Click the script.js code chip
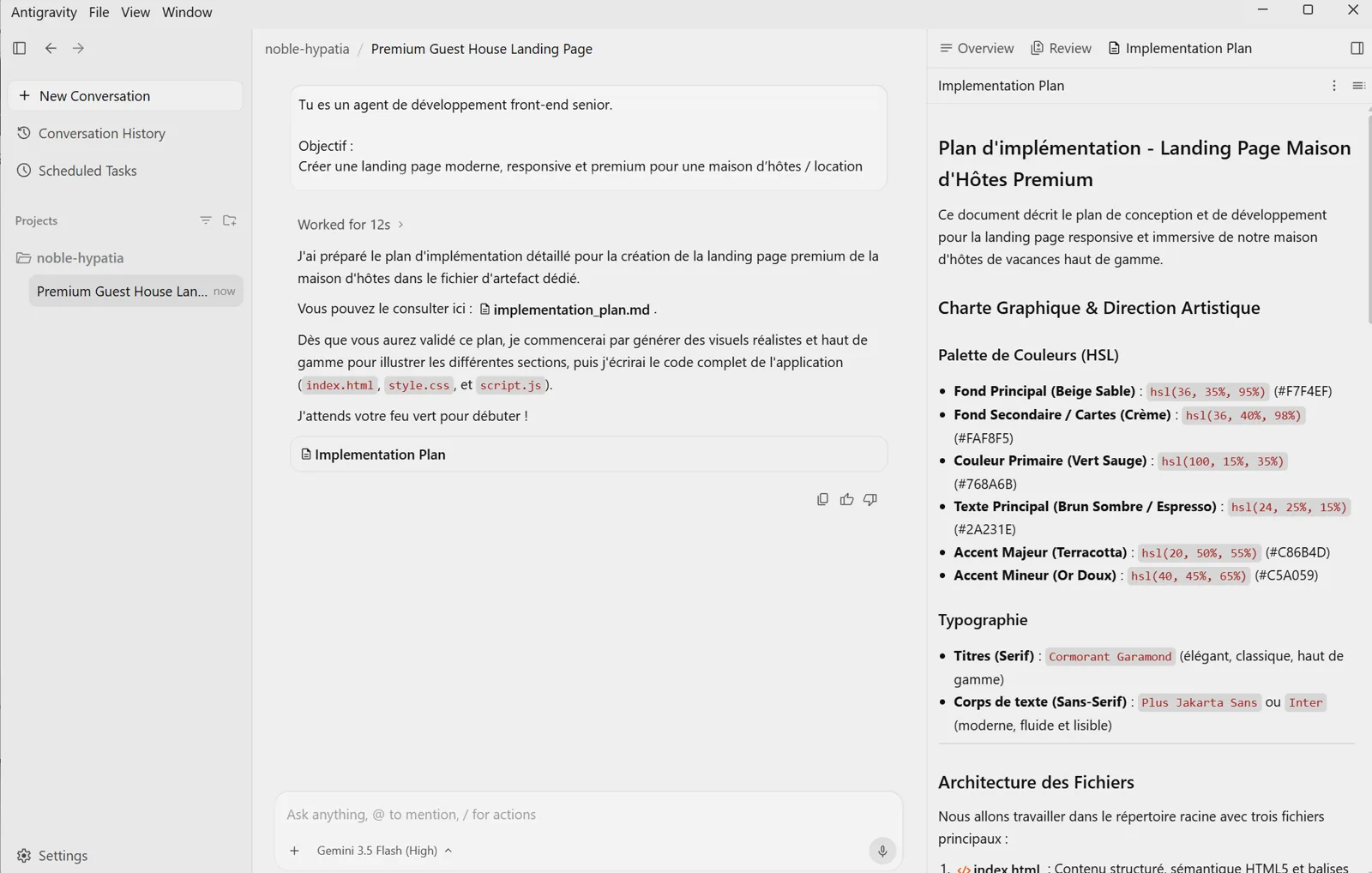This screenshot has height=873, width=1372. (510, 385)
